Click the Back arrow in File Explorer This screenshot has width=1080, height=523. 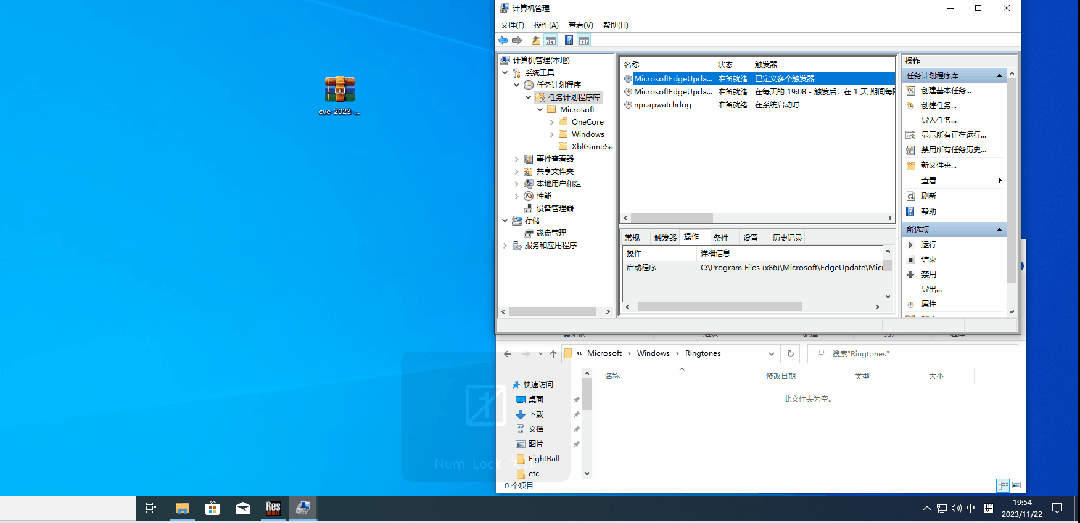[508, 354]
